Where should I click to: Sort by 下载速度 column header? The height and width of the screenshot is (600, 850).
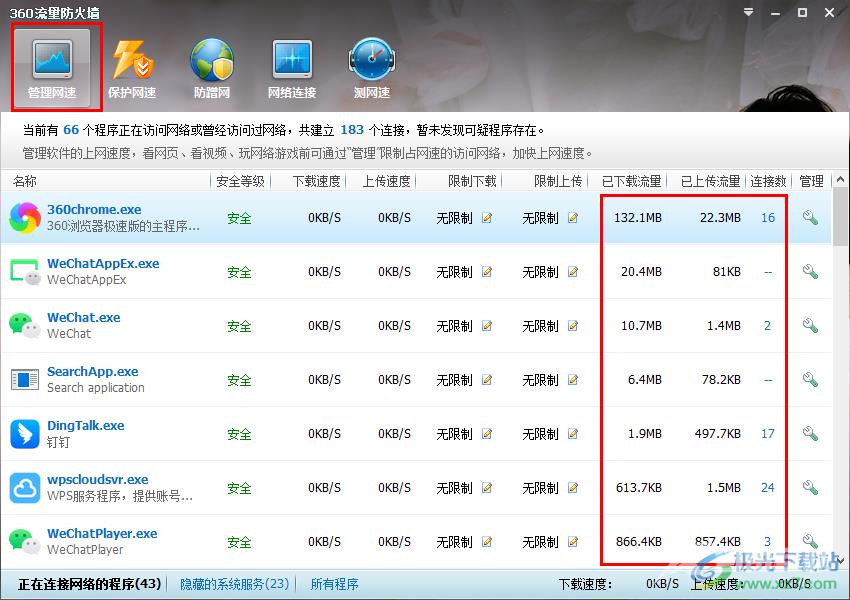(x=317, y=181)
